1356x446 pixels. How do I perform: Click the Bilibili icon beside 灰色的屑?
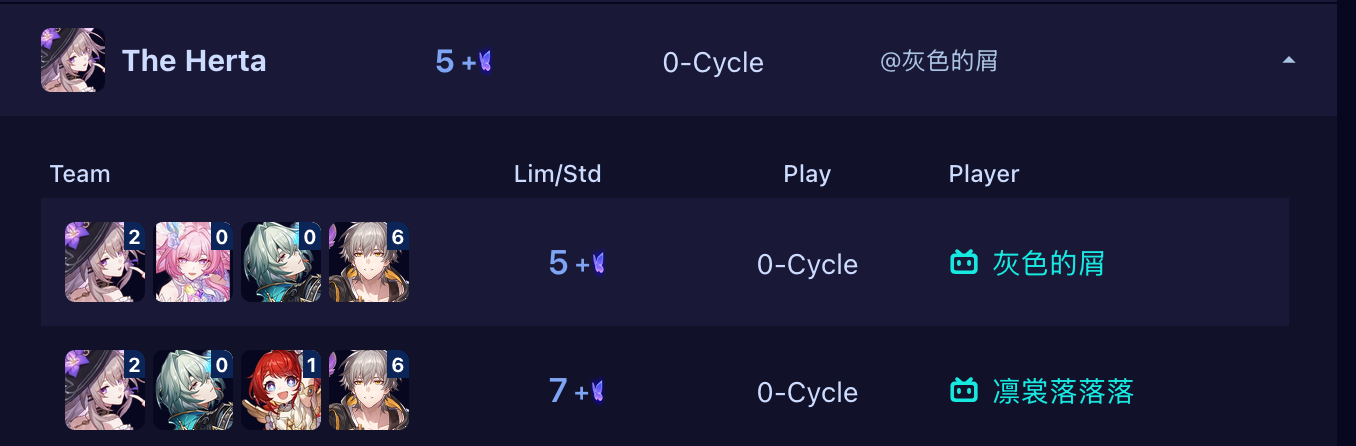coord(964,263)
